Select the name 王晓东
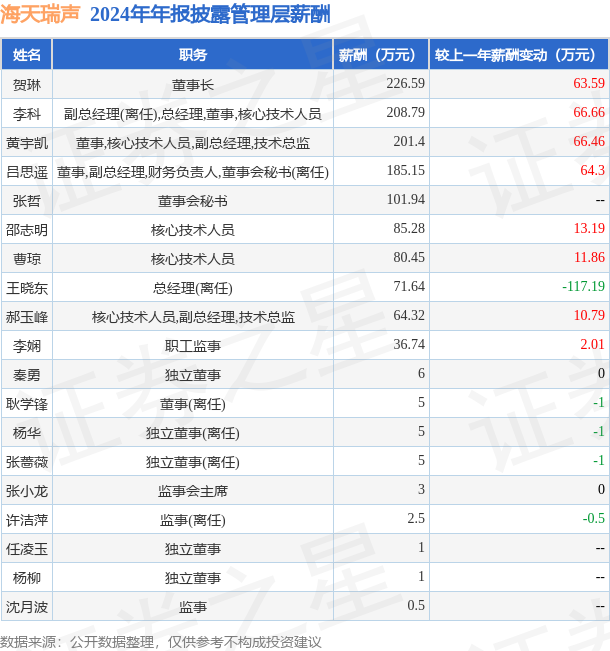This screenshot has height=651, width=610. (27, 288)
